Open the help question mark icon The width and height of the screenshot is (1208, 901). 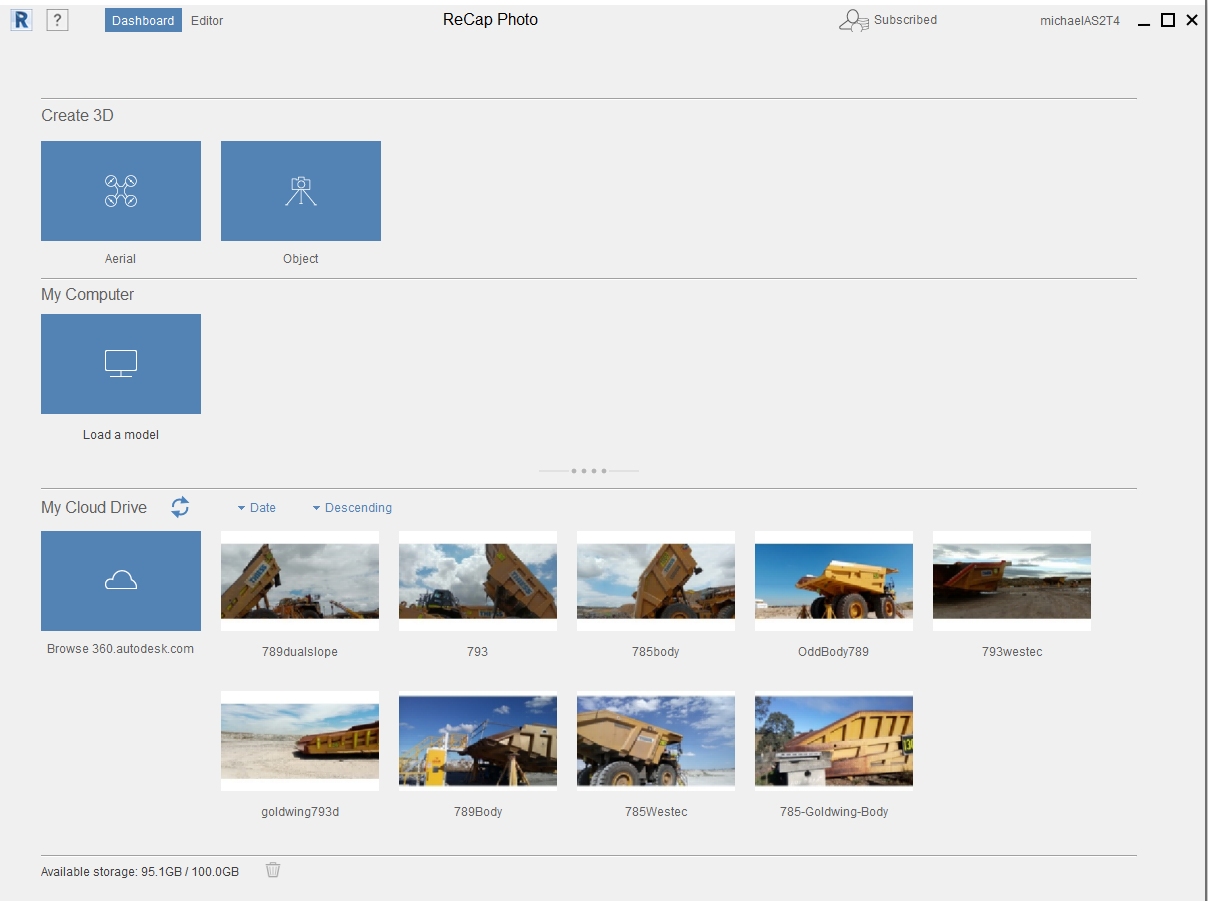pyautogui.click(x=58, y=20)
